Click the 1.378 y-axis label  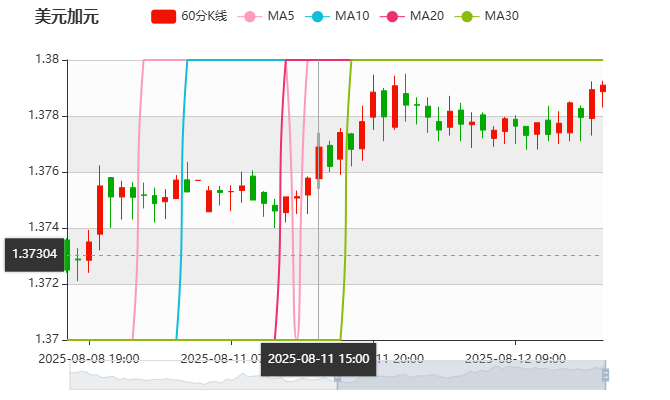point(46,116)
